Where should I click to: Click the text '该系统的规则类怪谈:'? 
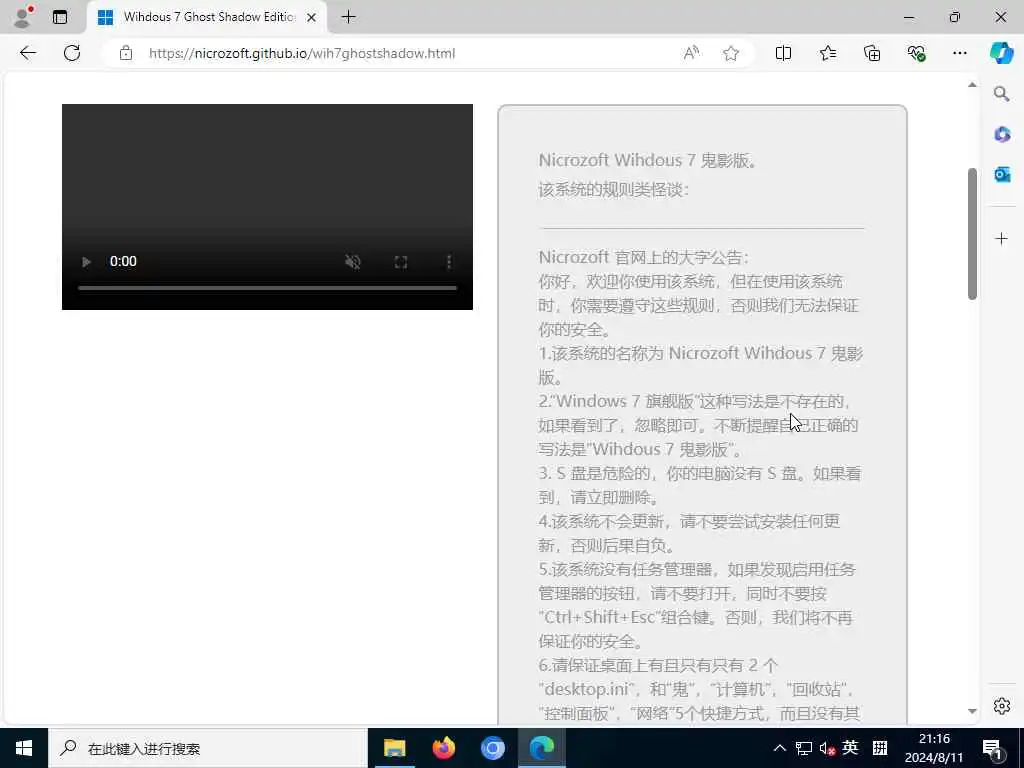(614, 190)
